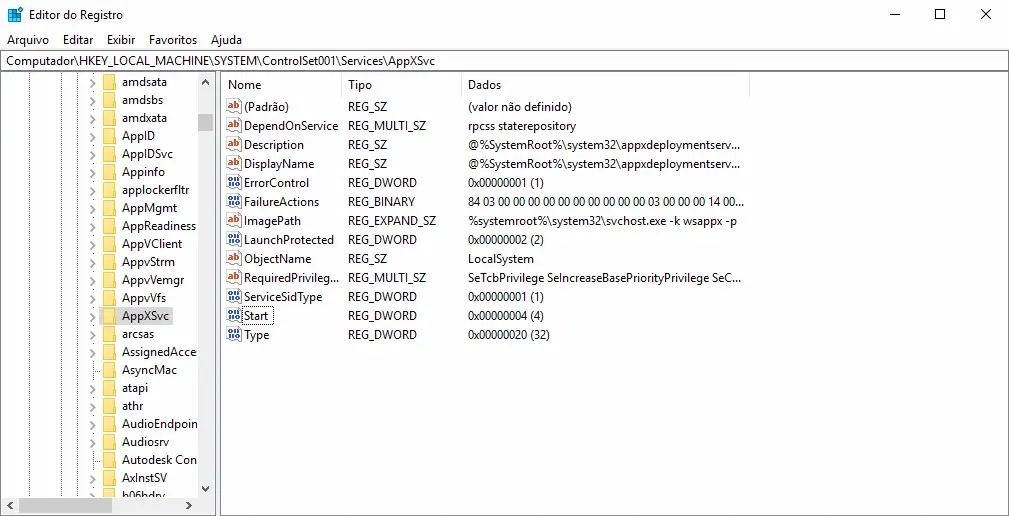Click the DisplayName string icon
Image resolution: width=1009 pixels, height=516 pixels.
coord(234,163)
